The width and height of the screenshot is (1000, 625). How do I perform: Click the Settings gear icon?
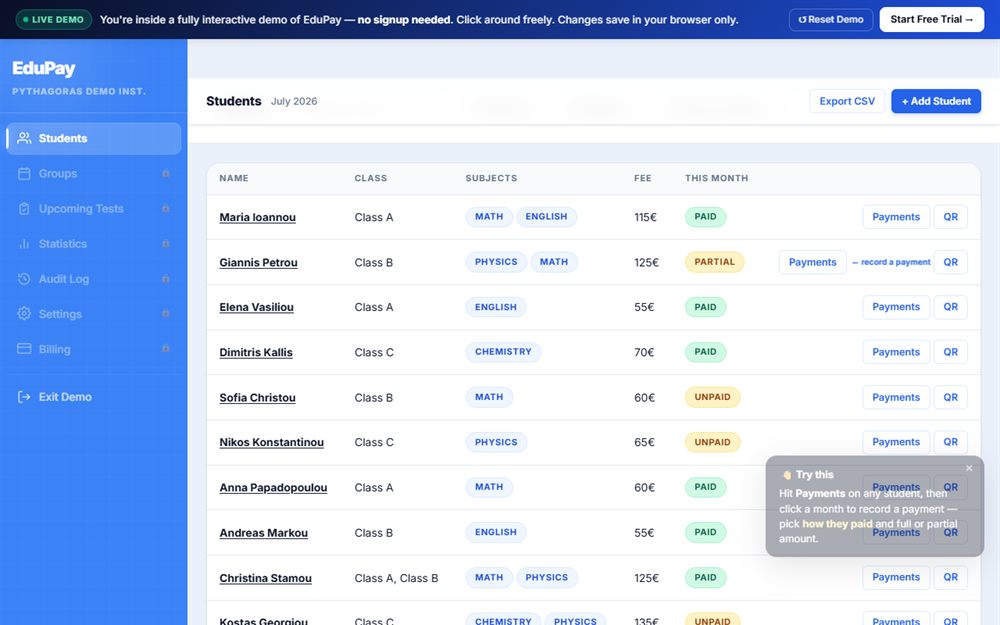(x=24, y=314)
